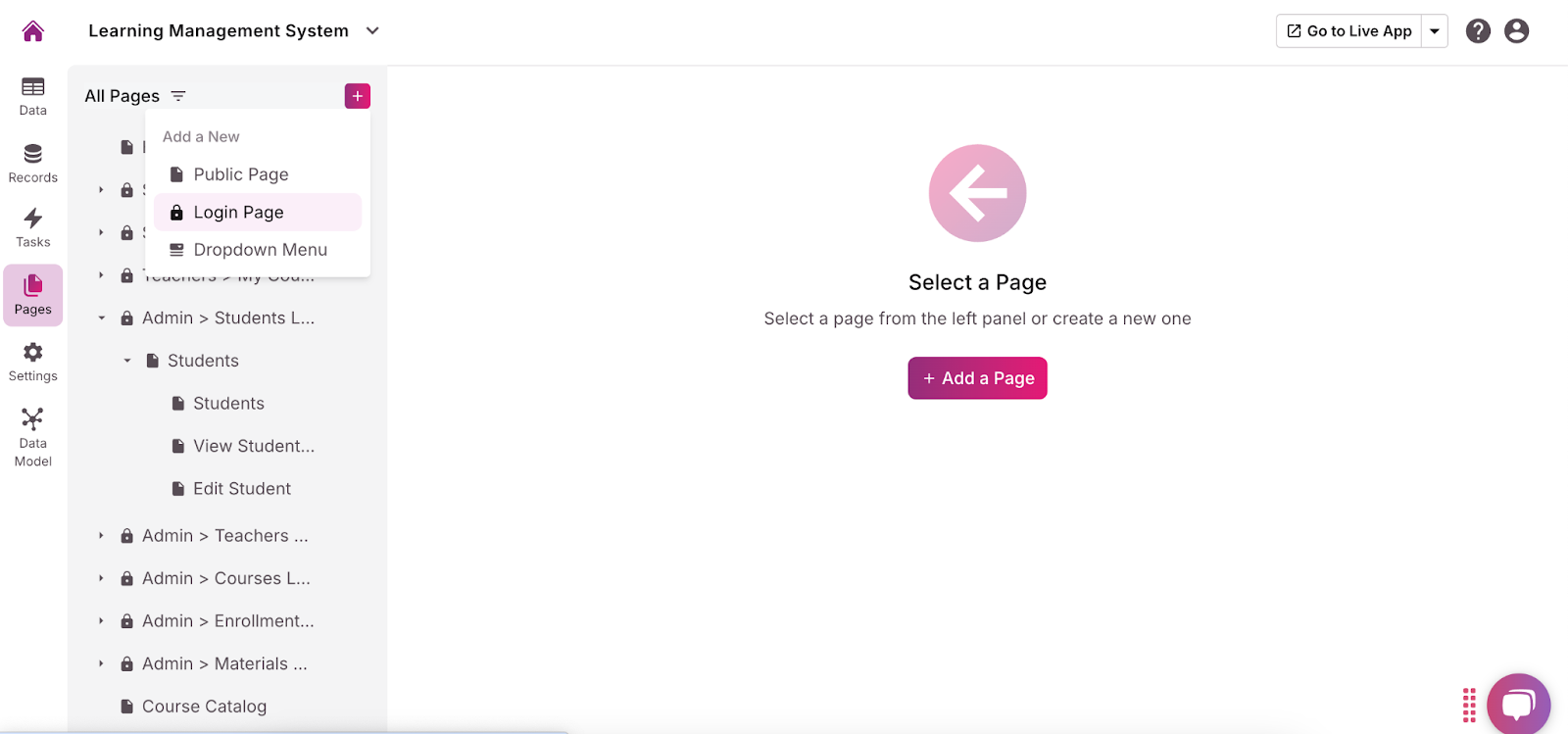The height and width of the screenshot is (734, 1568).
Task: Select Login Page in the add menu
Action: (x=239, y=213)
